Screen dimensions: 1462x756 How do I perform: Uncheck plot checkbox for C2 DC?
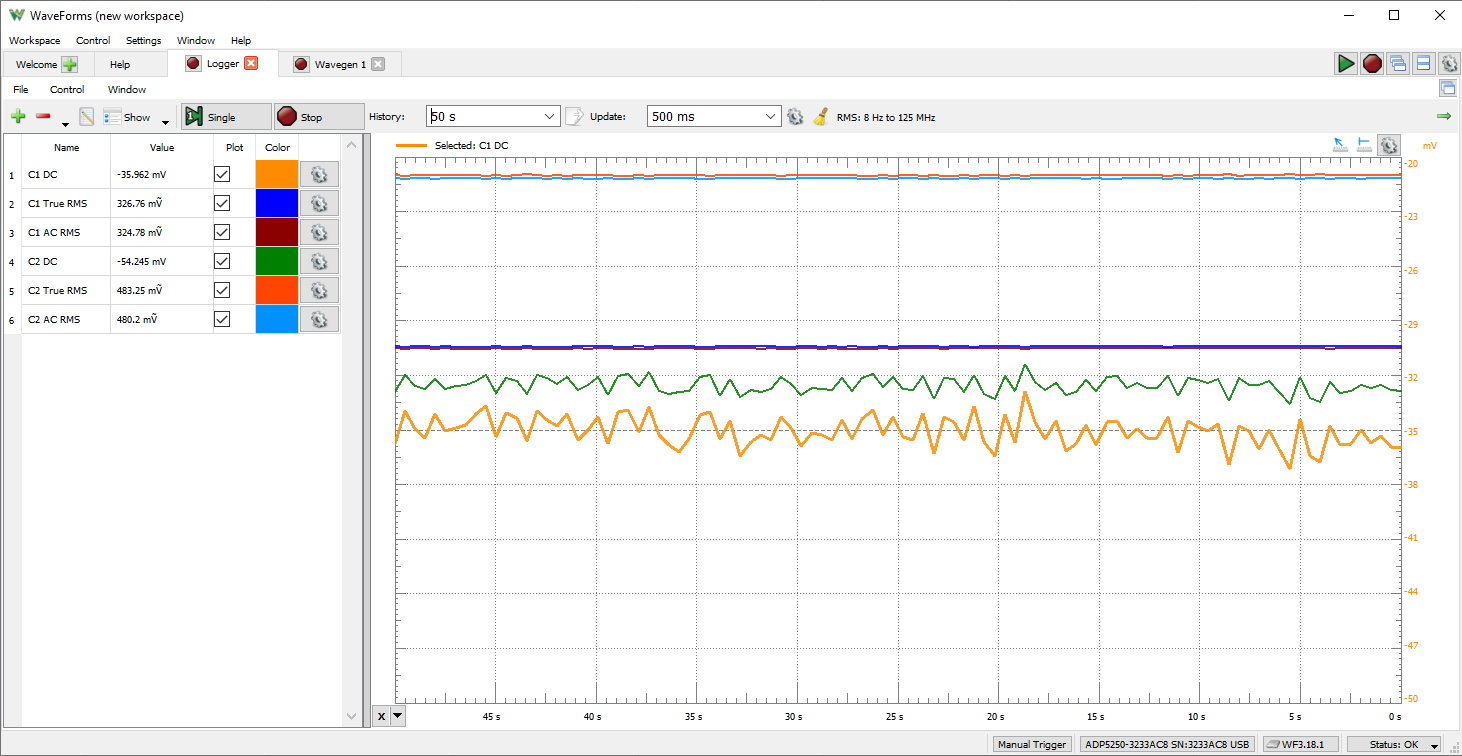point(222,261)
